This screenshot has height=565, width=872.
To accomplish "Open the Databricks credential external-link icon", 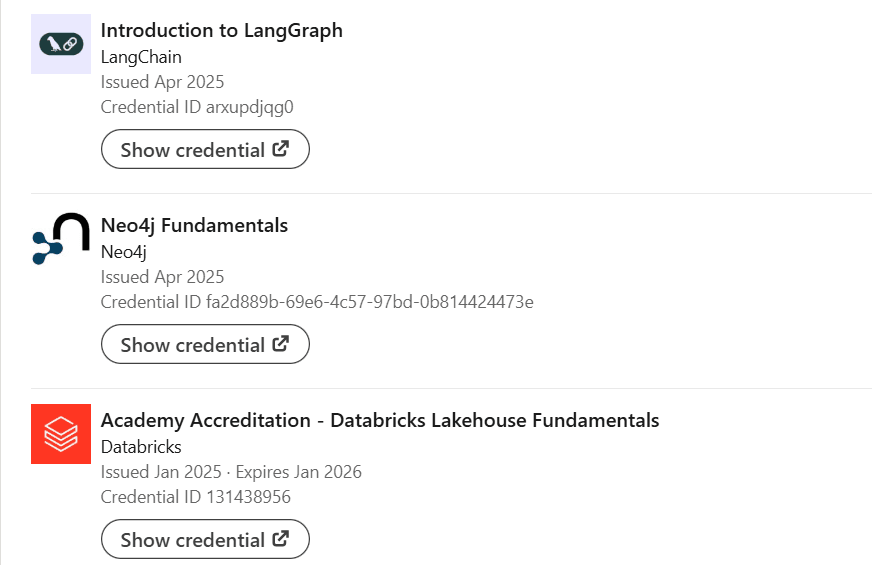I will 280,539.
